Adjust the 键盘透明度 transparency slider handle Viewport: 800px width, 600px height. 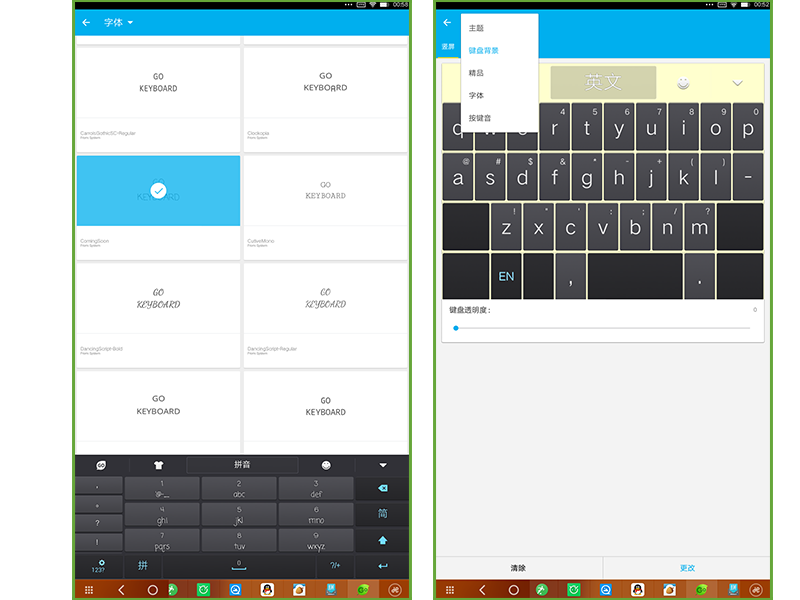(456, 328)
